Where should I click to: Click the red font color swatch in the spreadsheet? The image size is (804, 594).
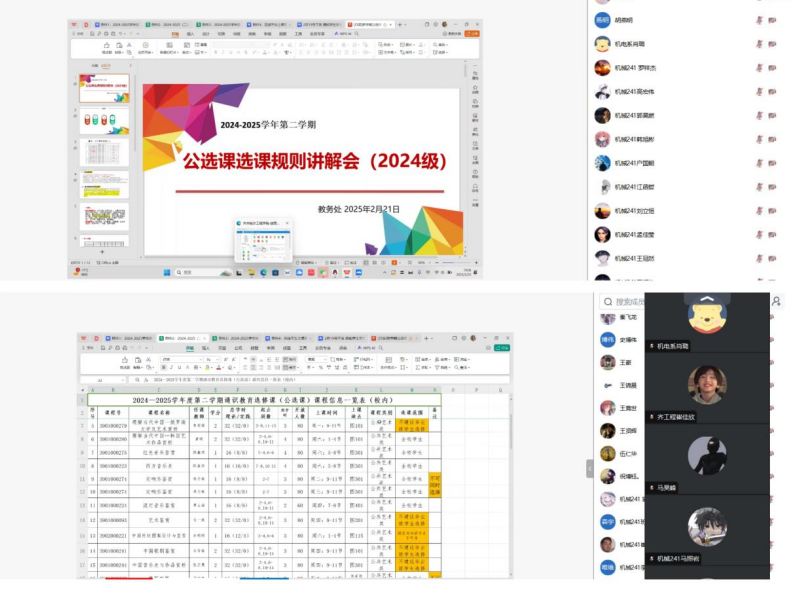pyautogui.click(x=219, y=367)
